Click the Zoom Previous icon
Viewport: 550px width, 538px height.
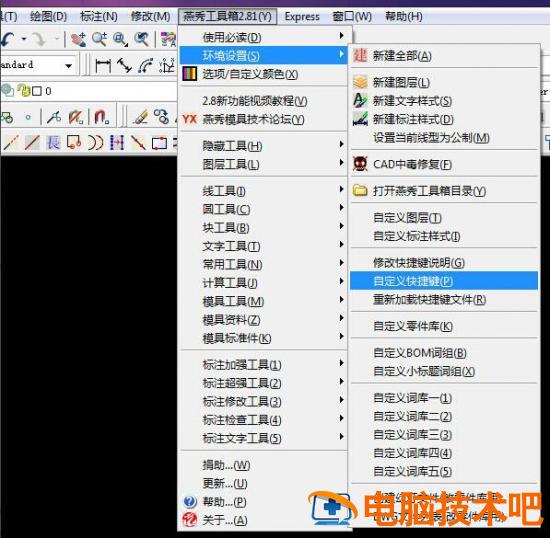pyautogui.click(x=142, y=39)
